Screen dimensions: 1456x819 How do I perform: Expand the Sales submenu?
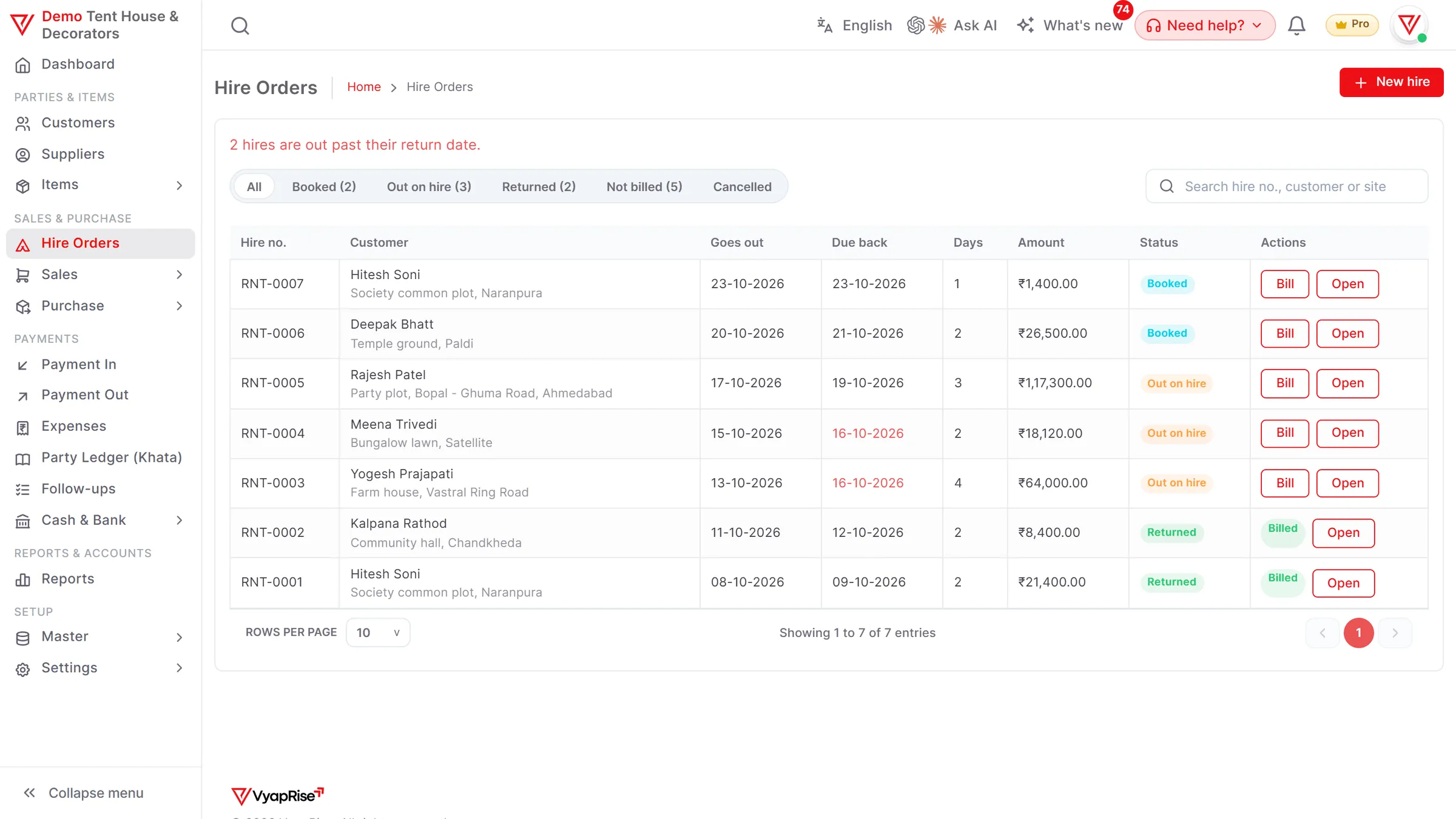[179, 275]
